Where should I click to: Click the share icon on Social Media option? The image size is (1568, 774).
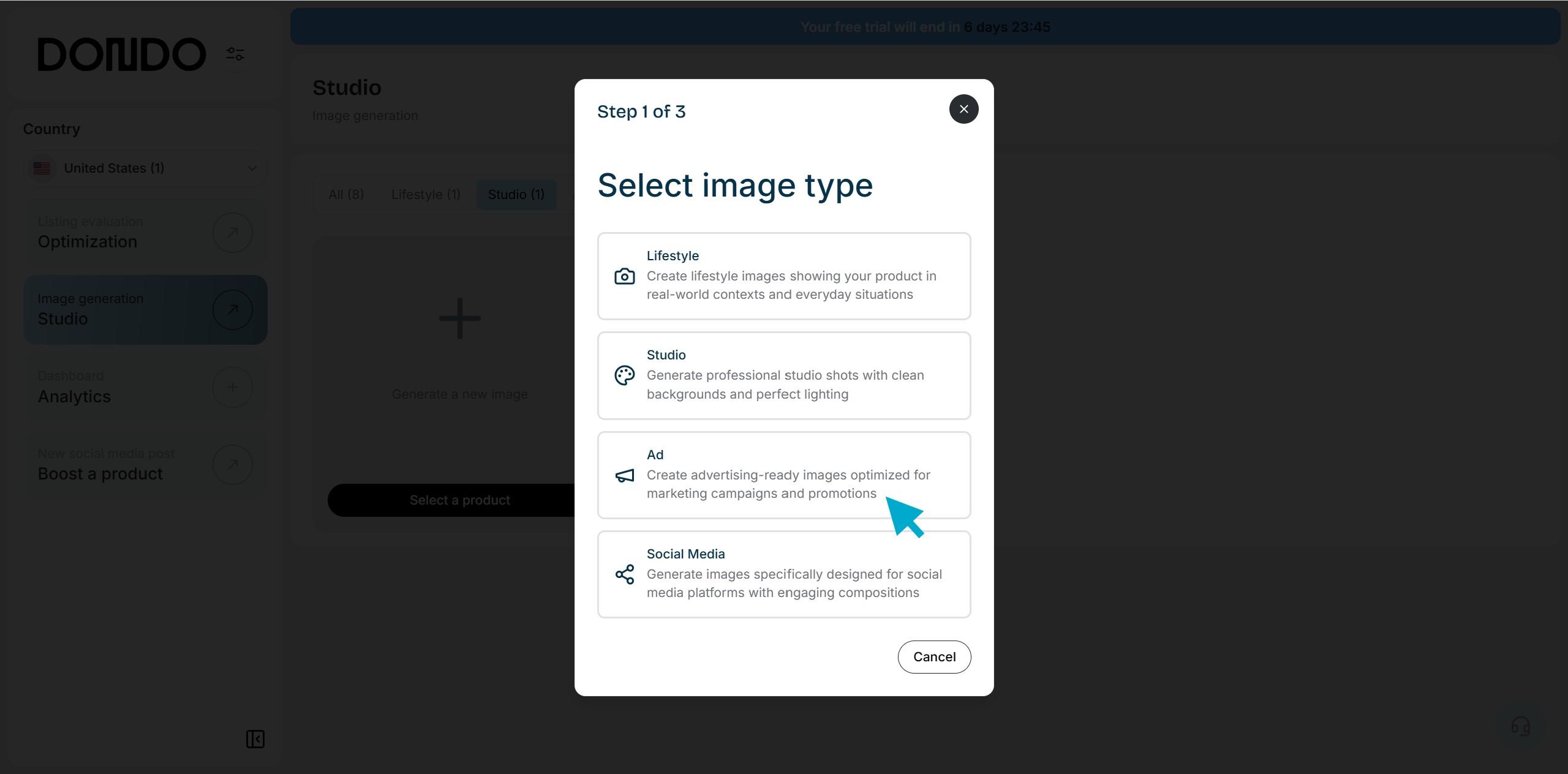coord(624,574)
